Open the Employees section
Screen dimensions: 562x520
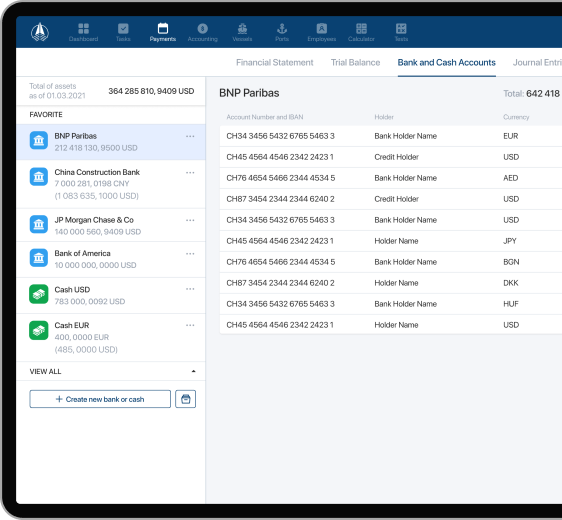pos(322,32)
